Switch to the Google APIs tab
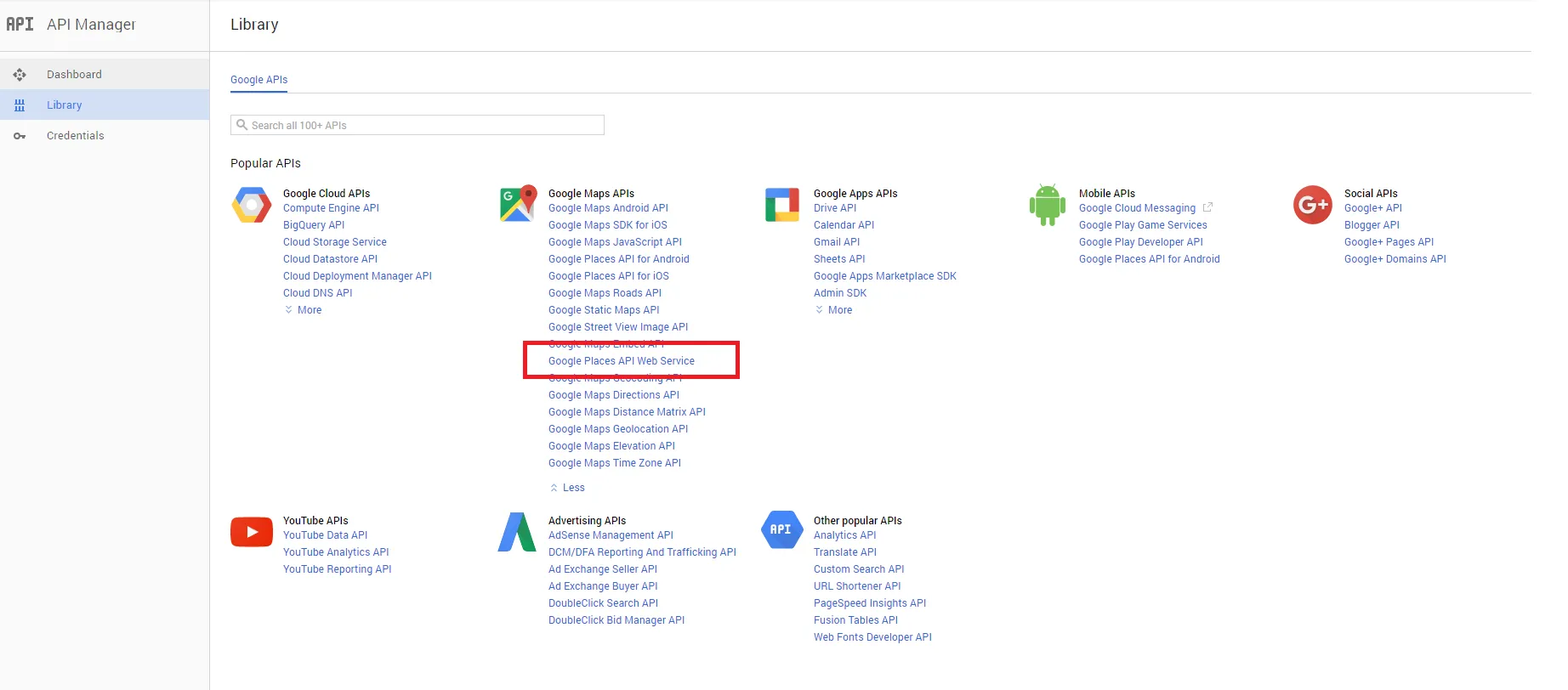This screenshot has width=1568, height=690. pos(259,80)
